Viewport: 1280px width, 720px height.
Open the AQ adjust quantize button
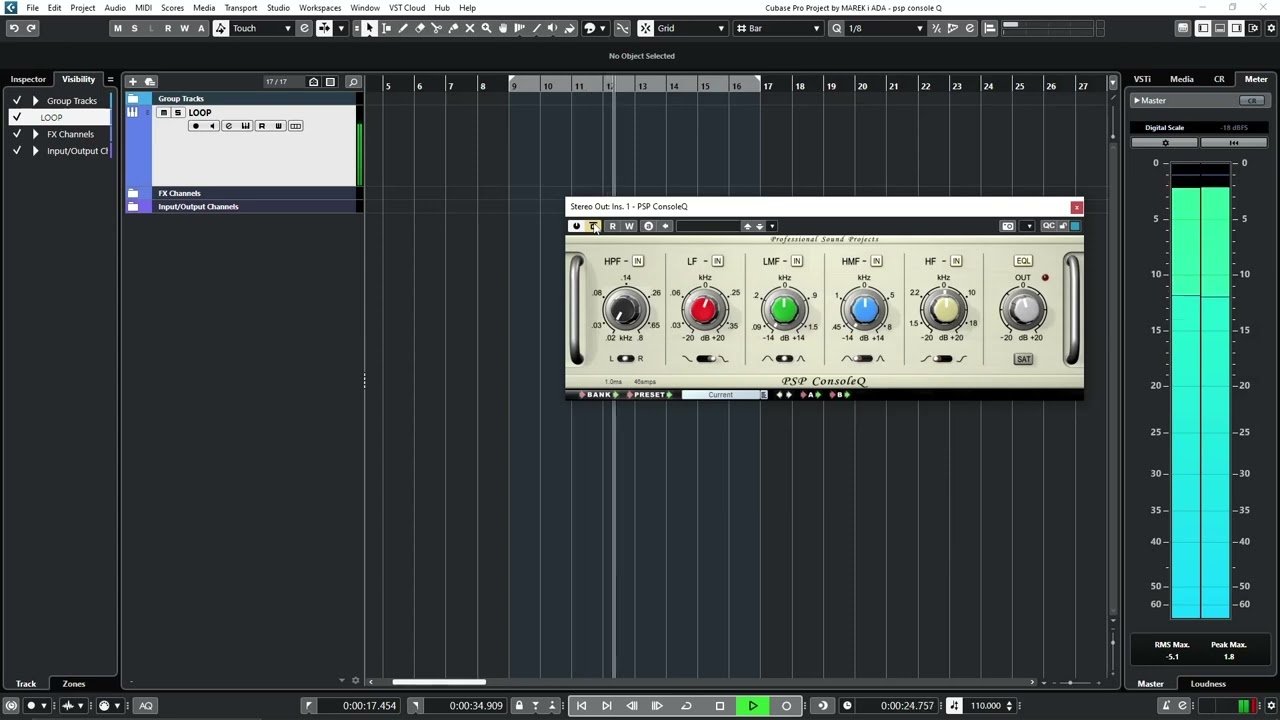(x=146, y=706)
